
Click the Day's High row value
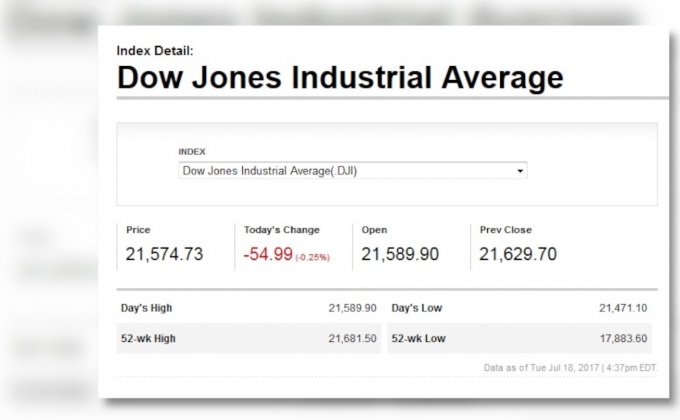point(352,308)
